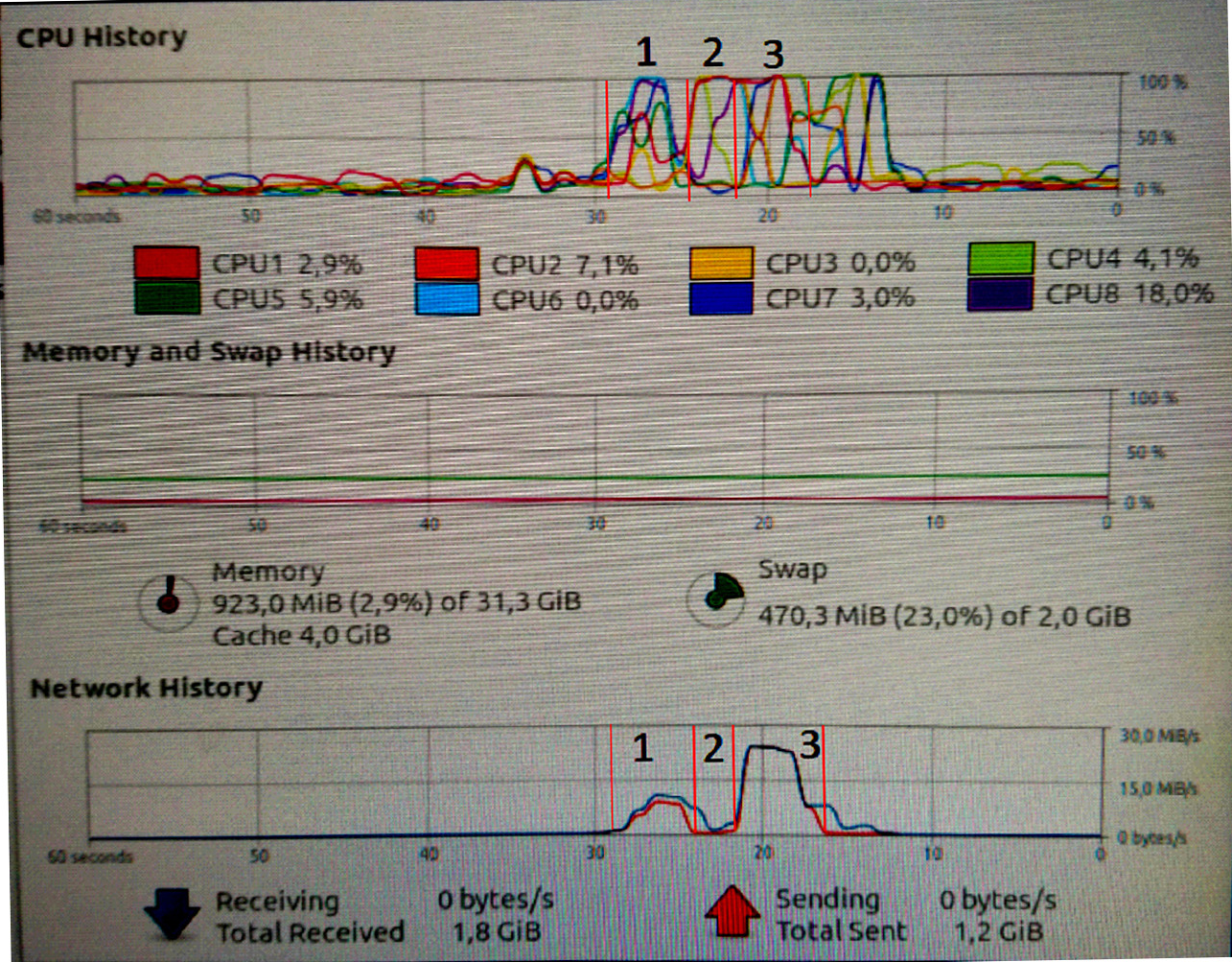Open the CPU8 dark purple color swatch
The image size is (1232, 962).
(1000, 293)
